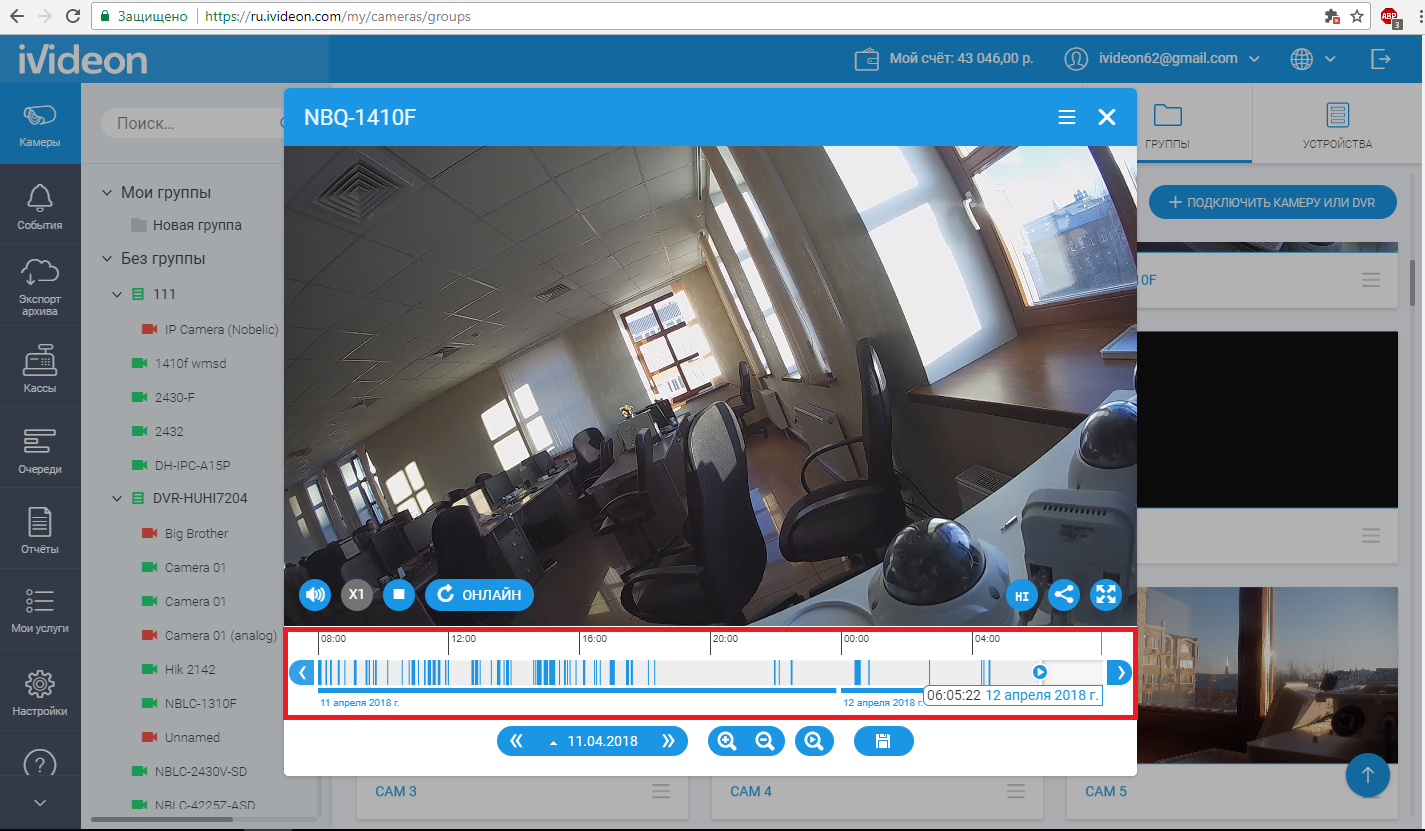Image resolution: width=1425 pixels, height=831 pixels.
Task: Open События section in sidebar
Action: (40, 207)
